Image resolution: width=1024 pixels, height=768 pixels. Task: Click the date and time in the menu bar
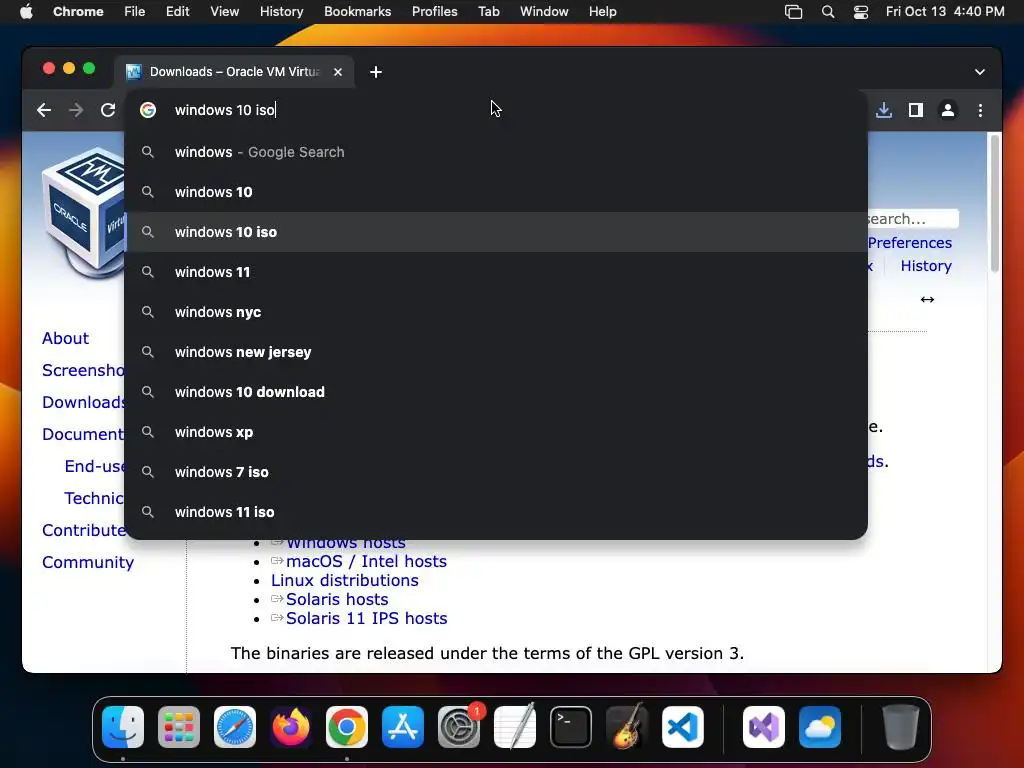pos(944,12)
